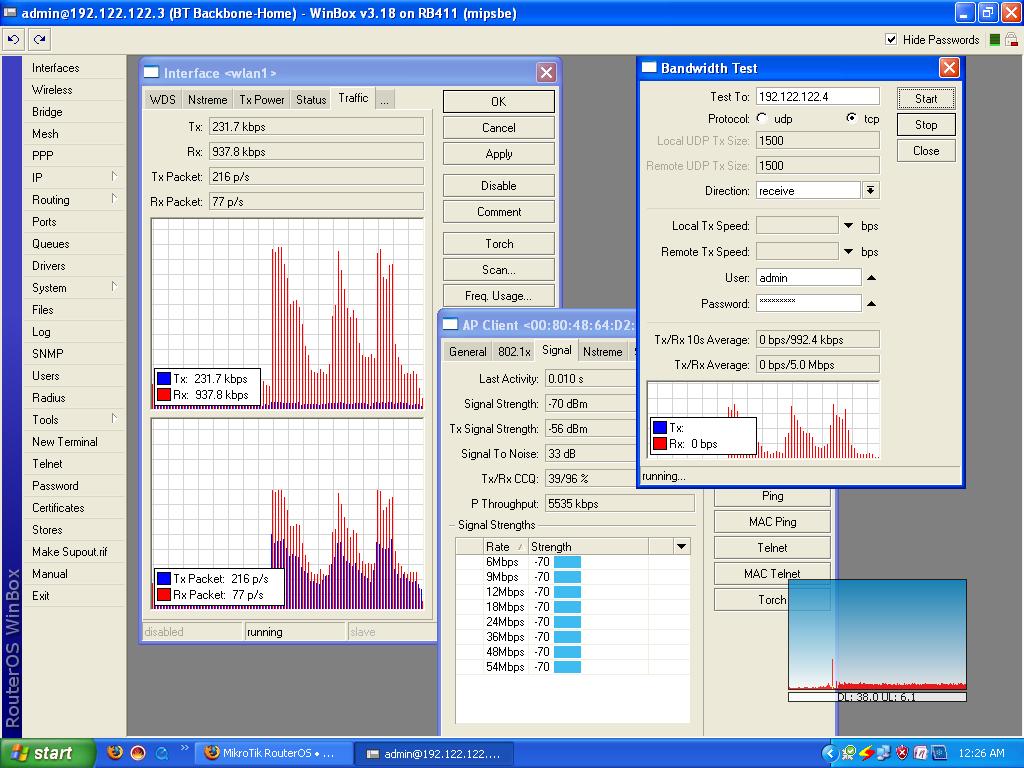The width and height of the screenshot is (1024, 768).
Task: Click the red round quick launch icon
Action: [x=138, y=752]
